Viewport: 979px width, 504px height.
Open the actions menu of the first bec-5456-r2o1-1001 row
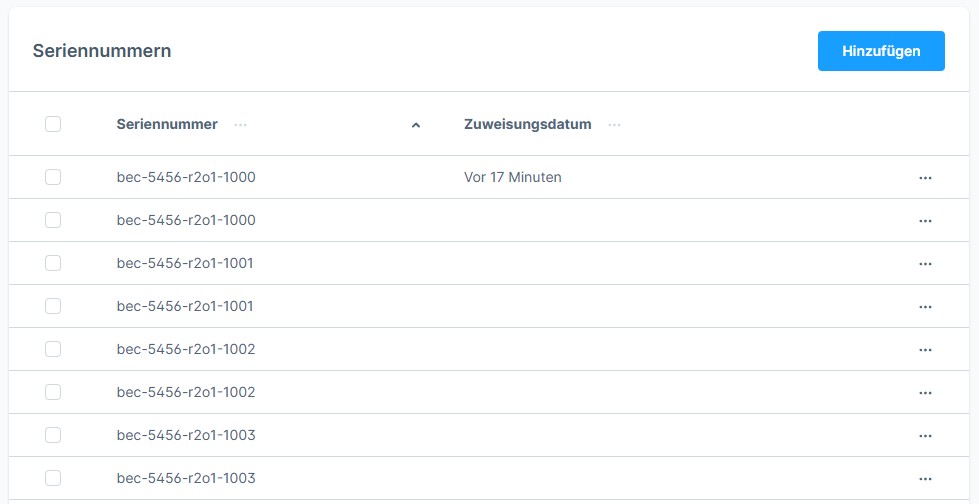click(925, 263)
